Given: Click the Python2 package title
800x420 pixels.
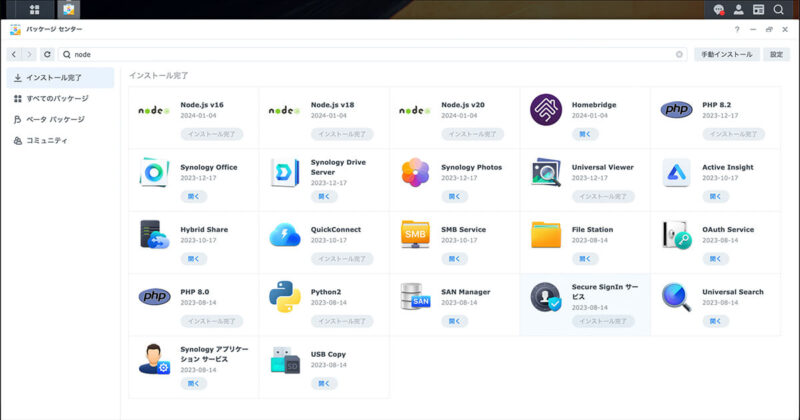Looking at the screenshot, I should pos(326,292).
